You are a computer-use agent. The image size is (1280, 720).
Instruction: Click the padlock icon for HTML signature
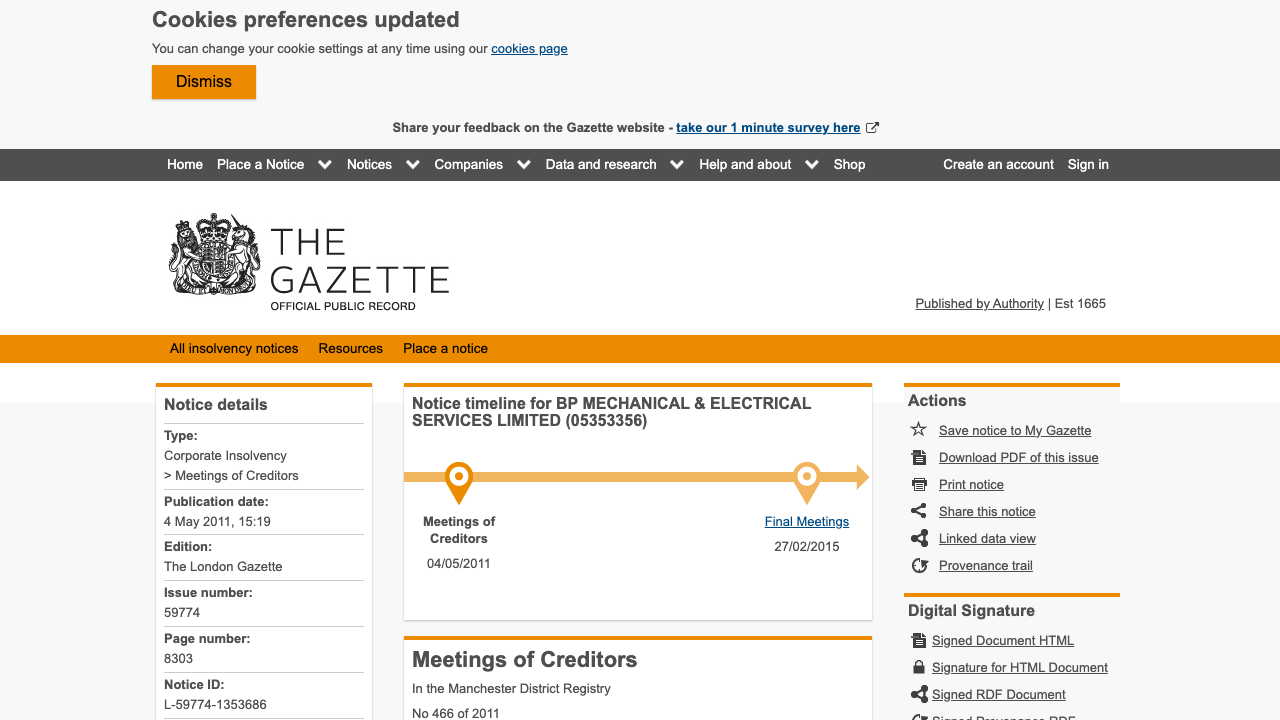[919, 667]
